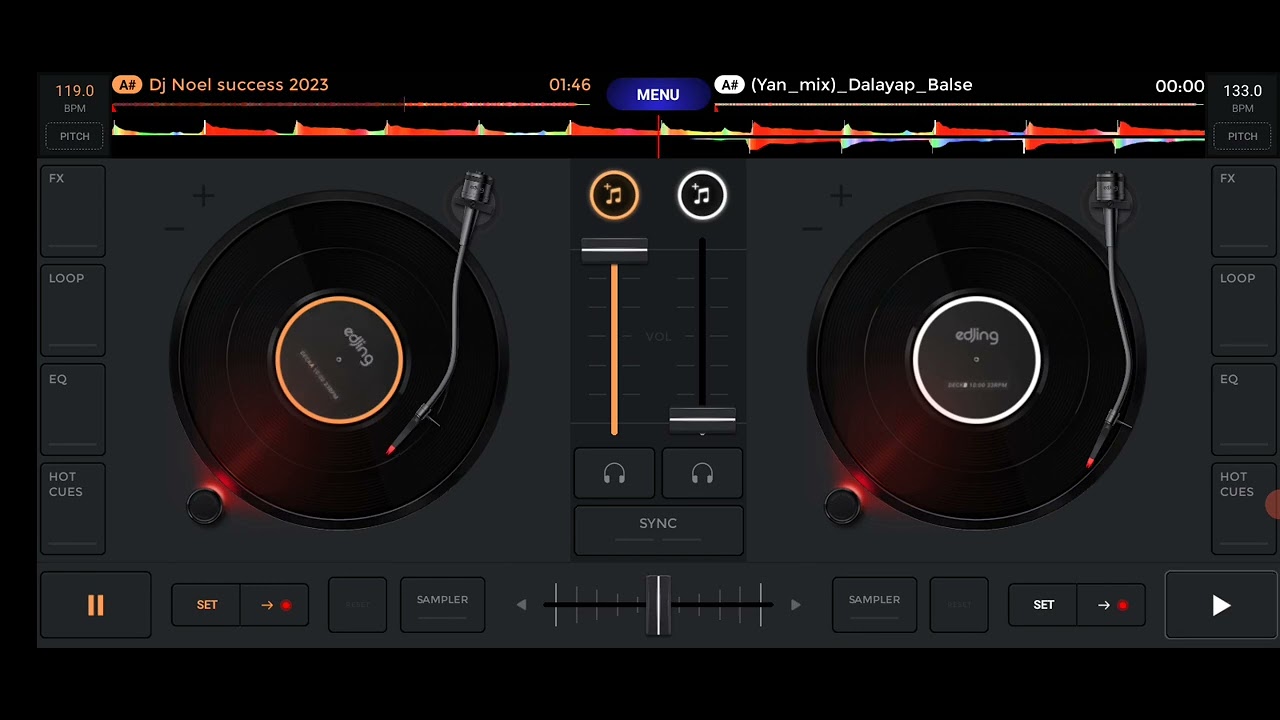Open the right deck LOOP panel
This screenshot has width=1280, height=720.
pyautogui.click(x=1244, y=311)
